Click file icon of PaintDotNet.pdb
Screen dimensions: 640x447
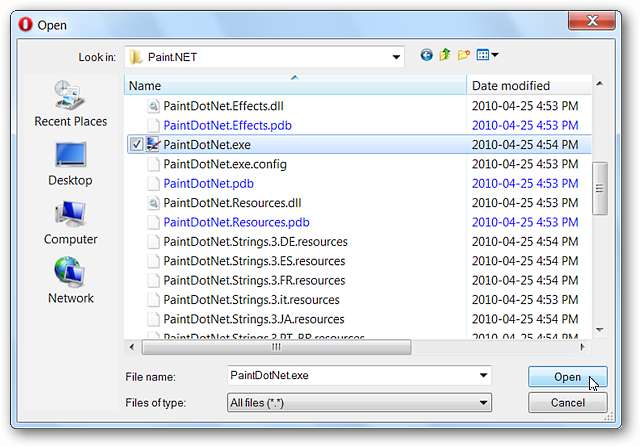click(153, 183)
